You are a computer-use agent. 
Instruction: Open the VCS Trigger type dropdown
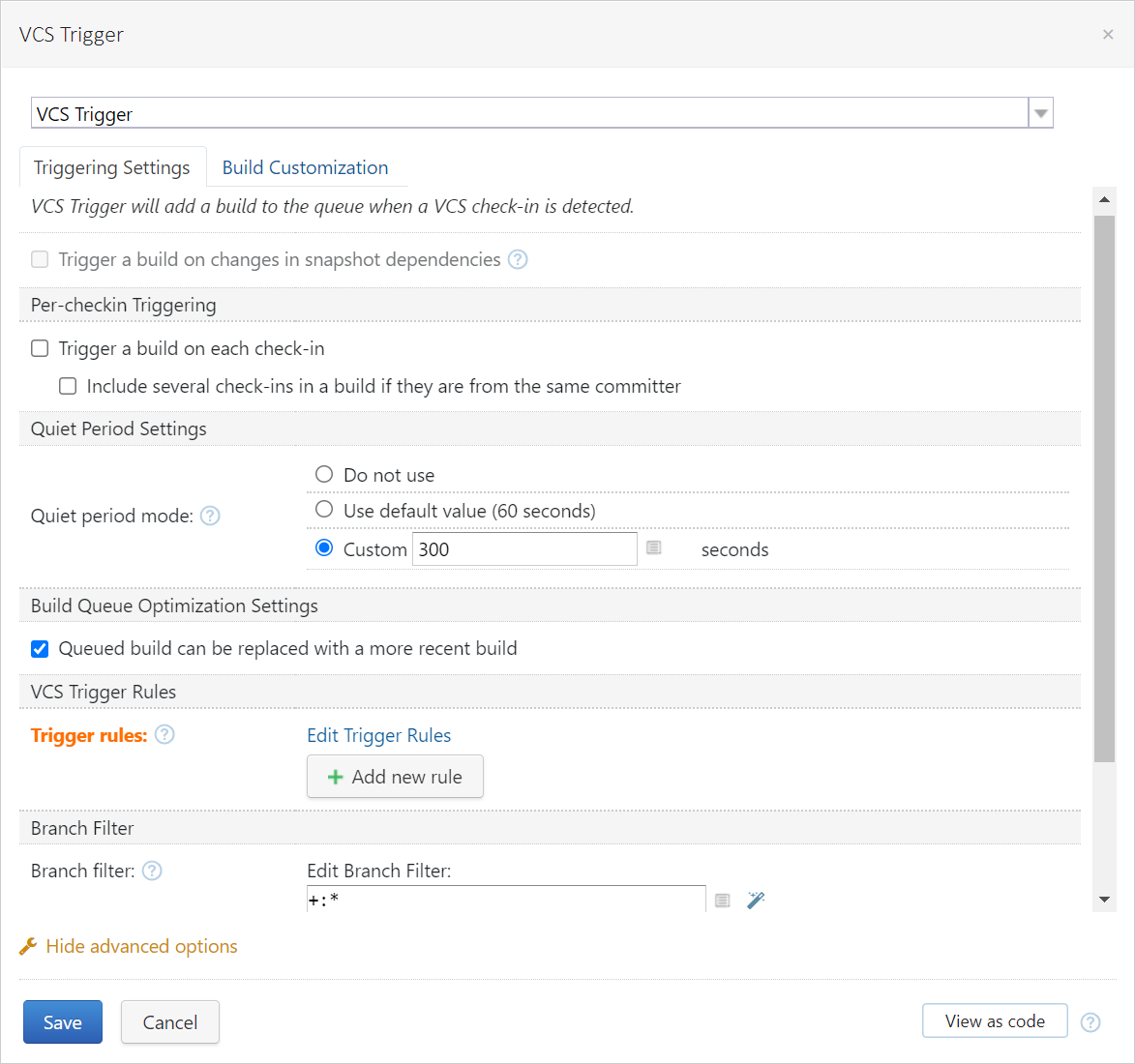pos(1040,113)
